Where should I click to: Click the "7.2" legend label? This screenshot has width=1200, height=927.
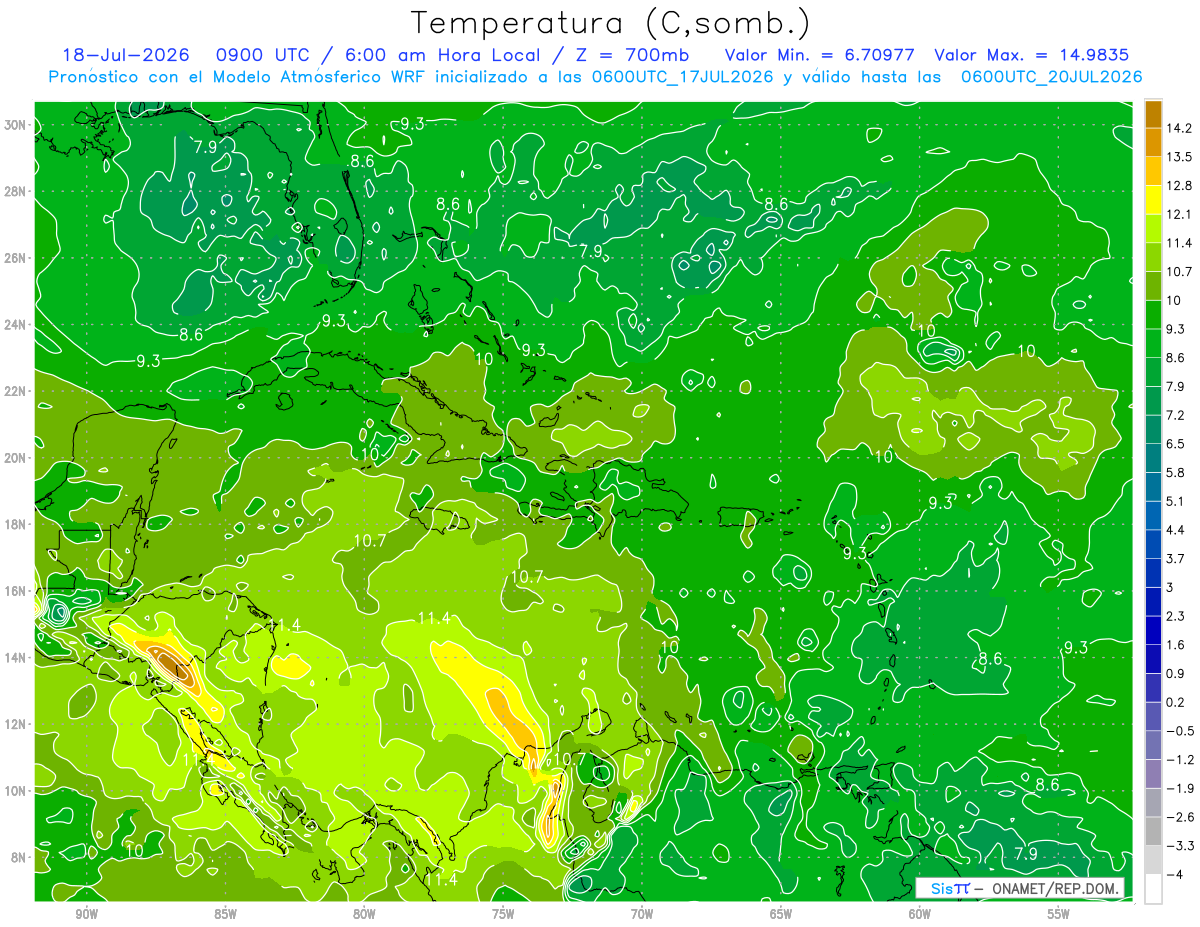(x=1176, y=415)
